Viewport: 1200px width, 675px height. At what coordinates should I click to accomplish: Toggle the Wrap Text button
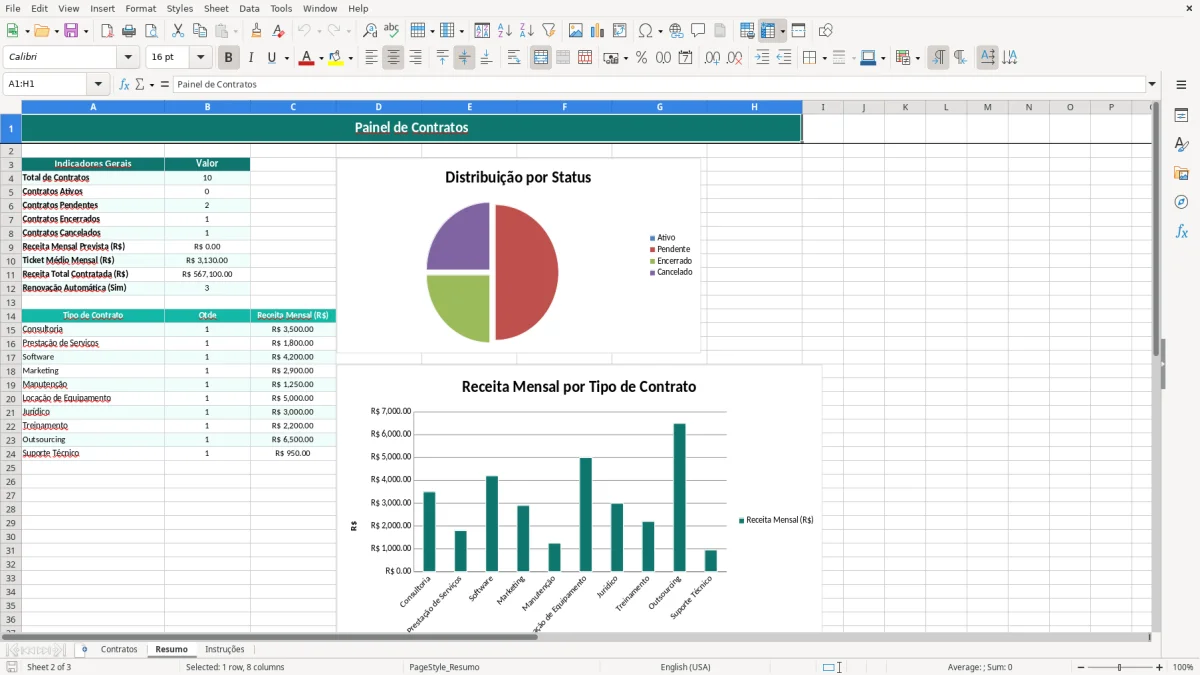514,58
